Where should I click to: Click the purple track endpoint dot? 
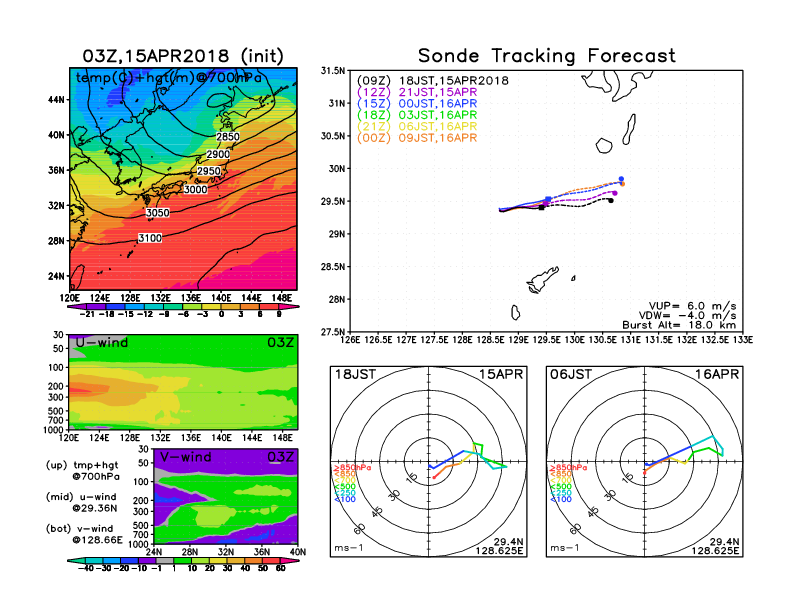[x=616, y=193]
